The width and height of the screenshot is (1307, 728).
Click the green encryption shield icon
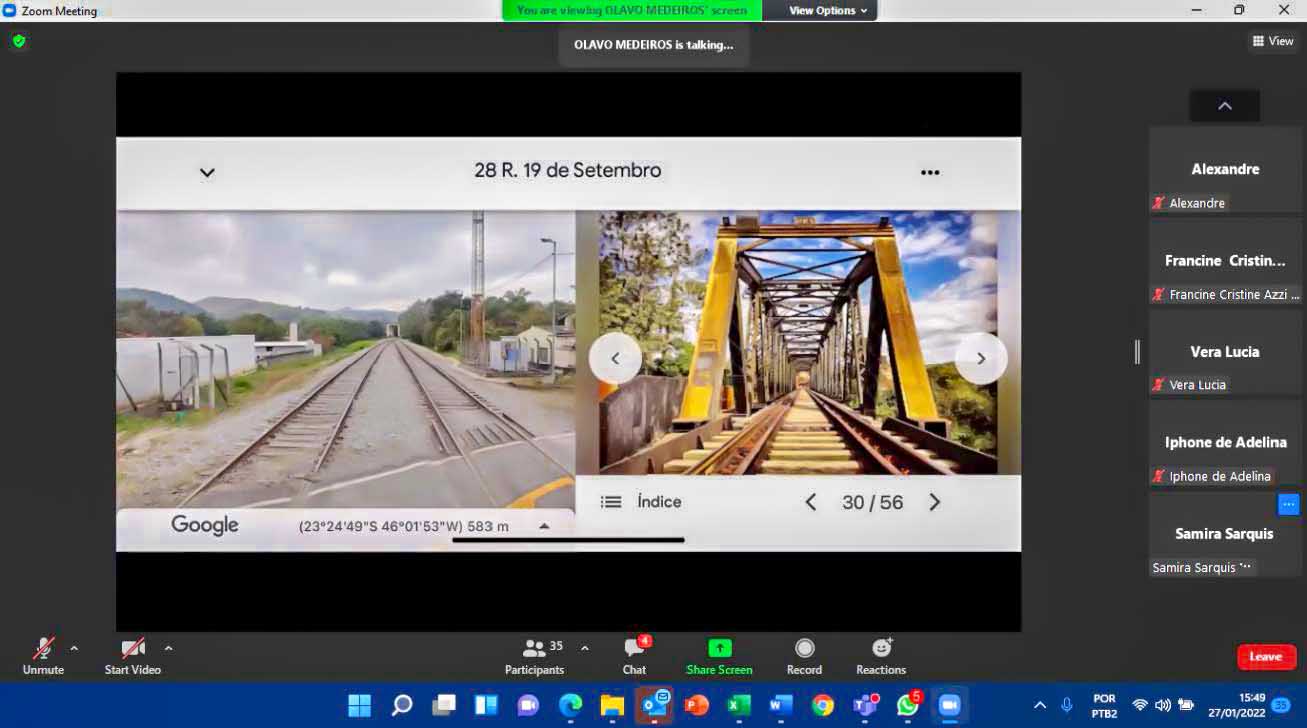pos(19,41)
